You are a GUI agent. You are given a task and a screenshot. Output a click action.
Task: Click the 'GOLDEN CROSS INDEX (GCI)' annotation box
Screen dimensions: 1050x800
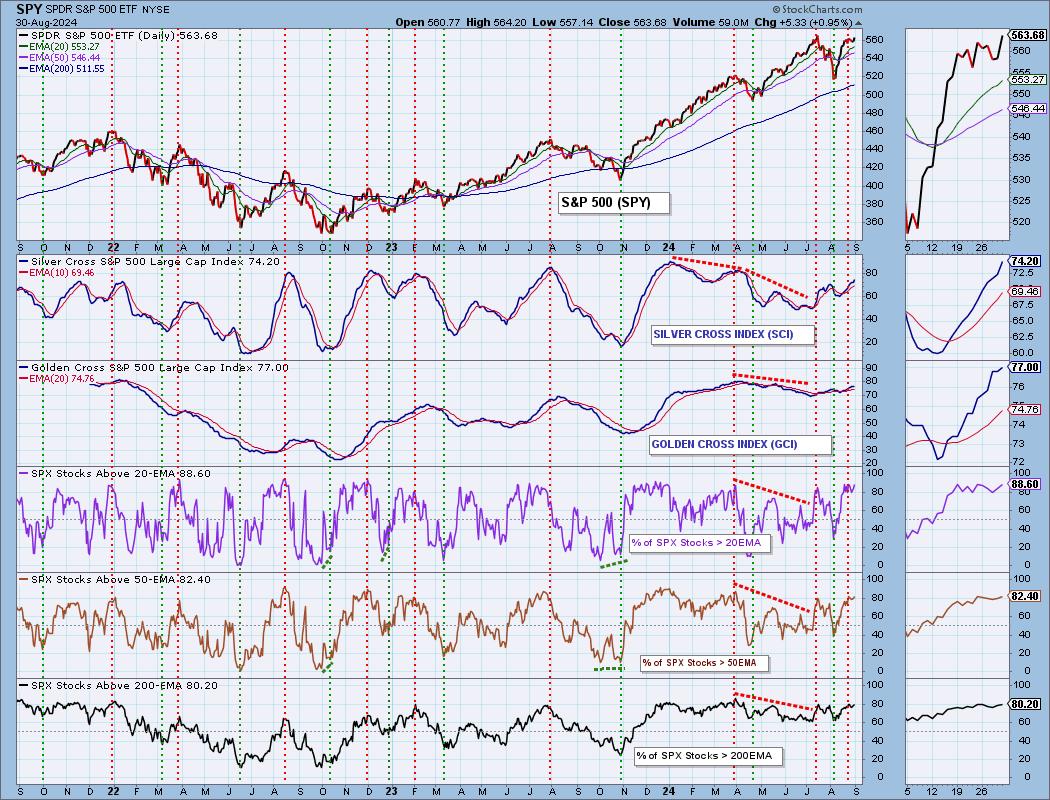pyautogui.click(x=741, y=445)
